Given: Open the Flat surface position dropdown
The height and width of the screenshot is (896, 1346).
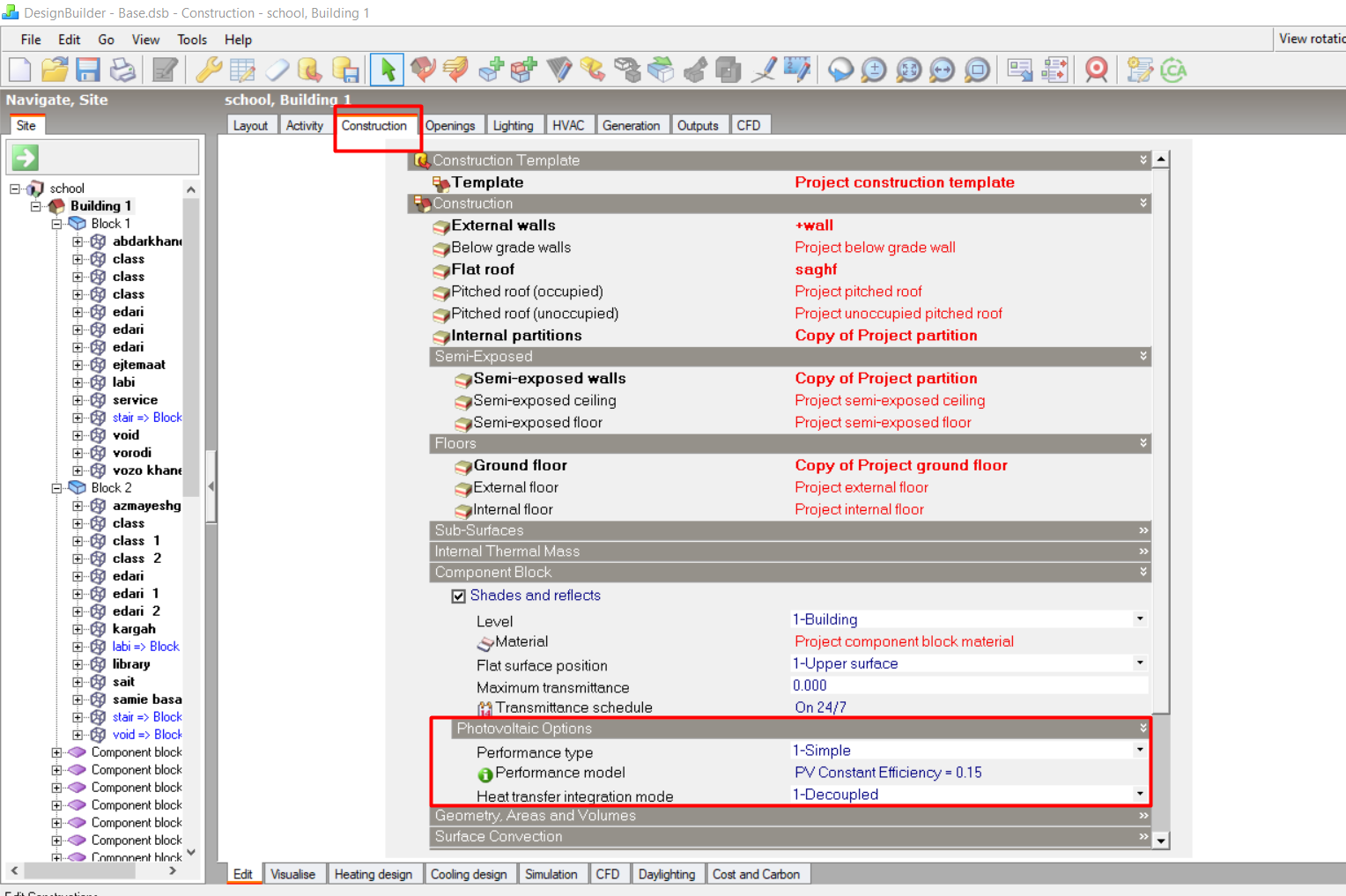Looking at the screenshot, I should coord(1140,663).
